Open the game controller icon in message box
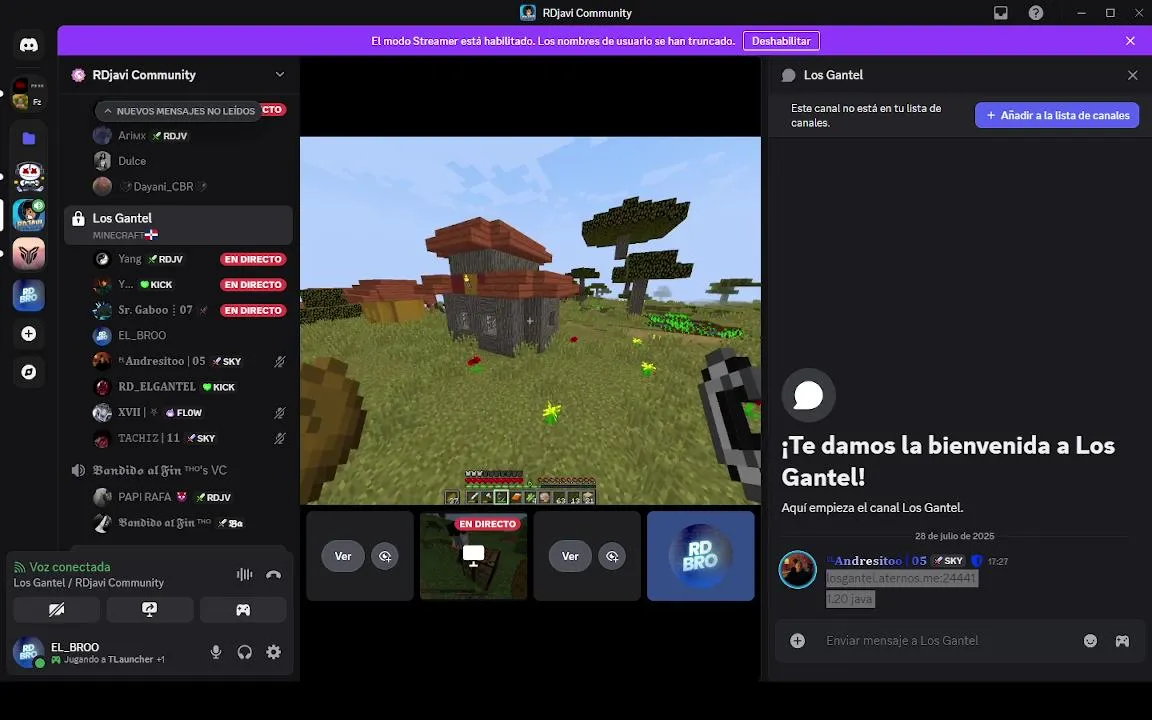1152x720 pixels. [x=1122, y=641]
